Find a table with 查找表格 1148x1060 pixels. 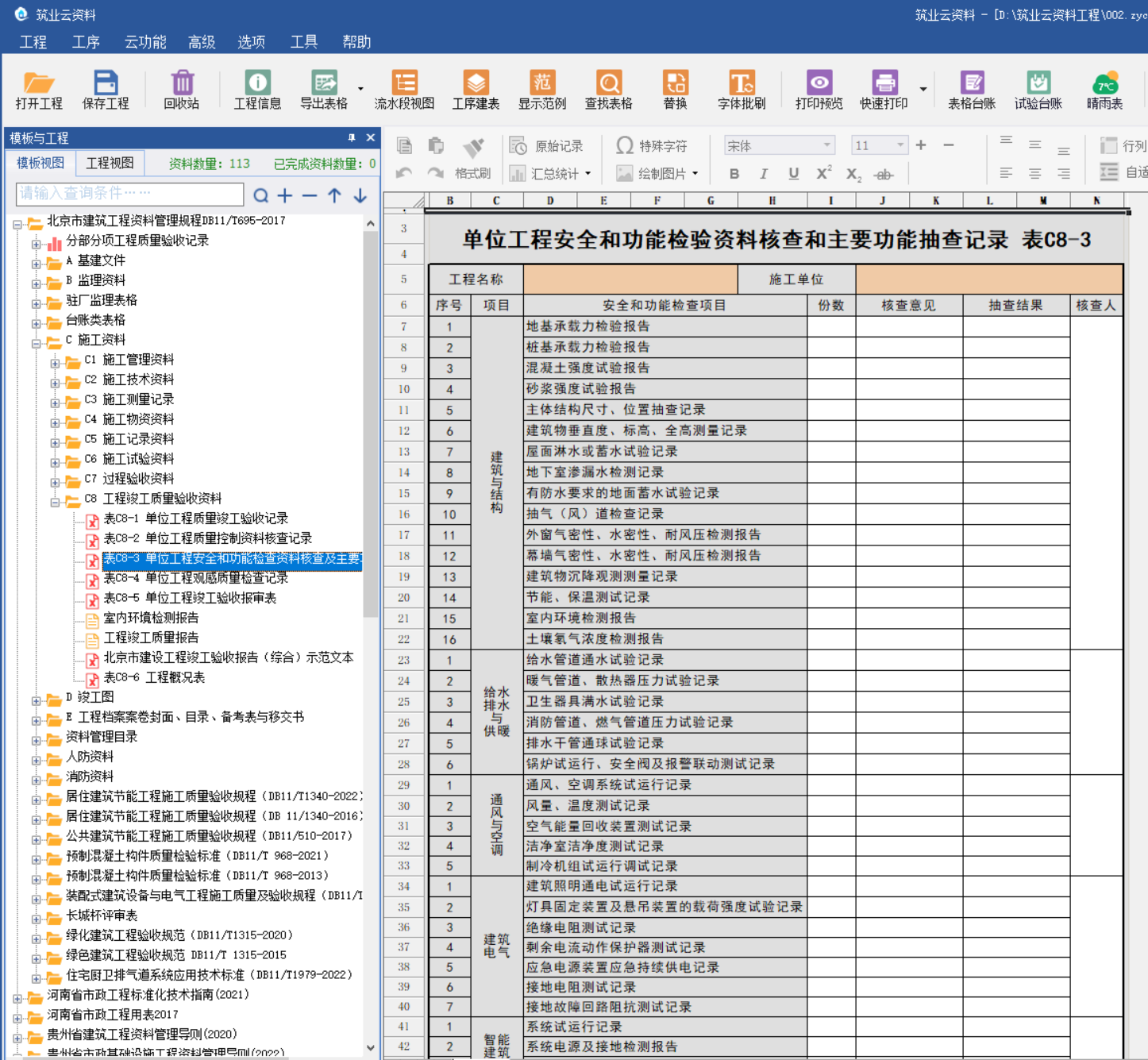coord(609,90)
